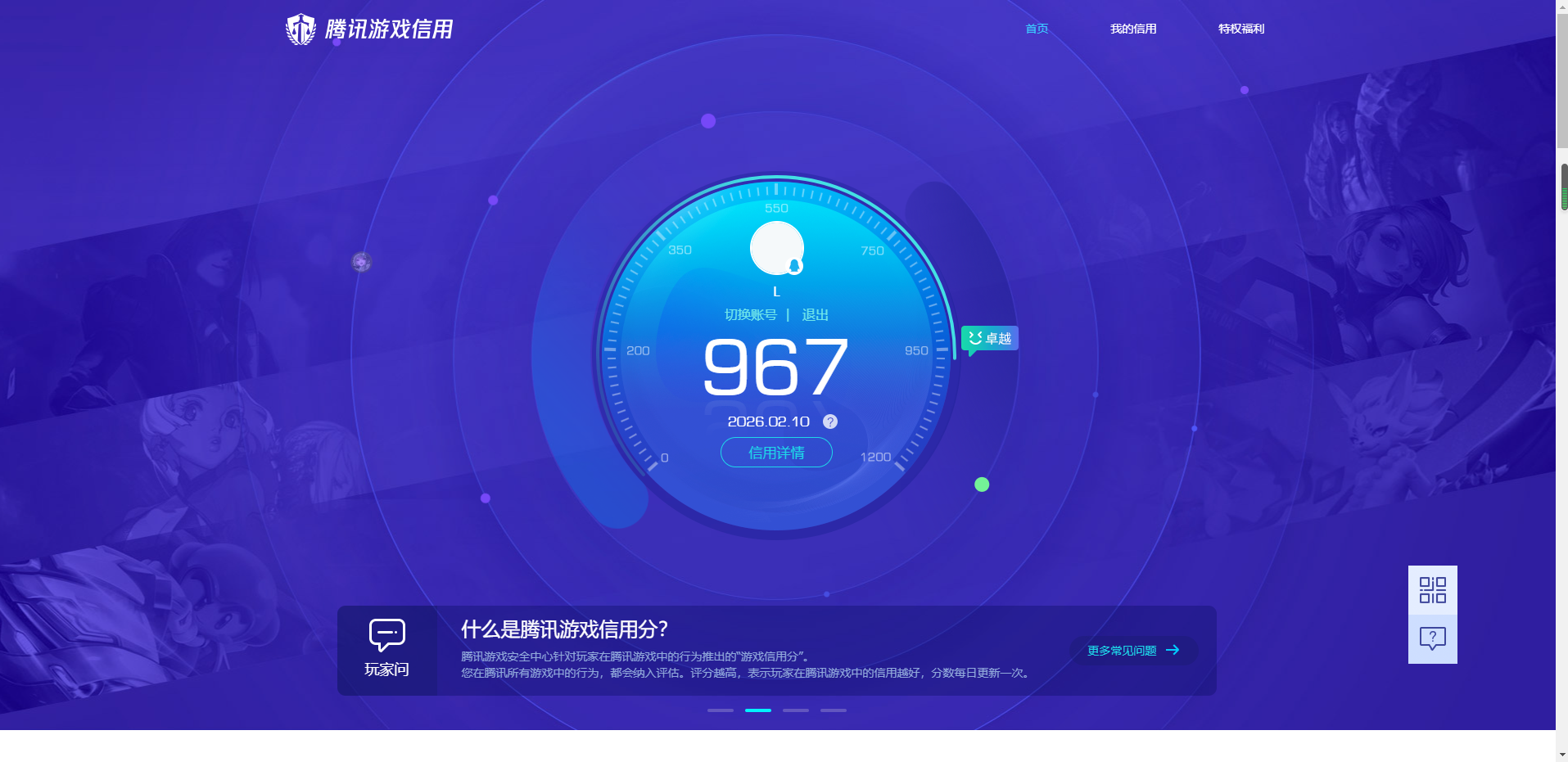Select the third carousel dot
Viewport: 1568px width, 762px height.
click(795, 710)
